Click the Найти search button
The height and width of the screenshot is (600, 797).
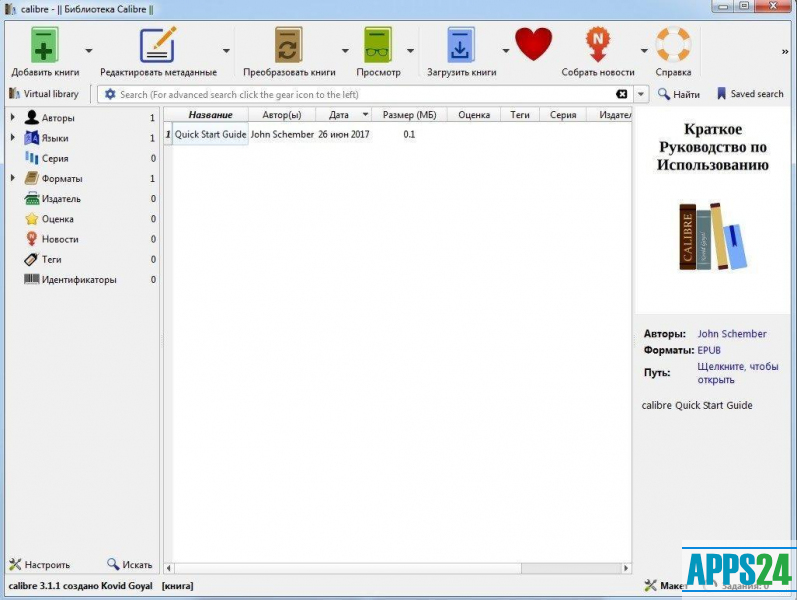(679, 94)
